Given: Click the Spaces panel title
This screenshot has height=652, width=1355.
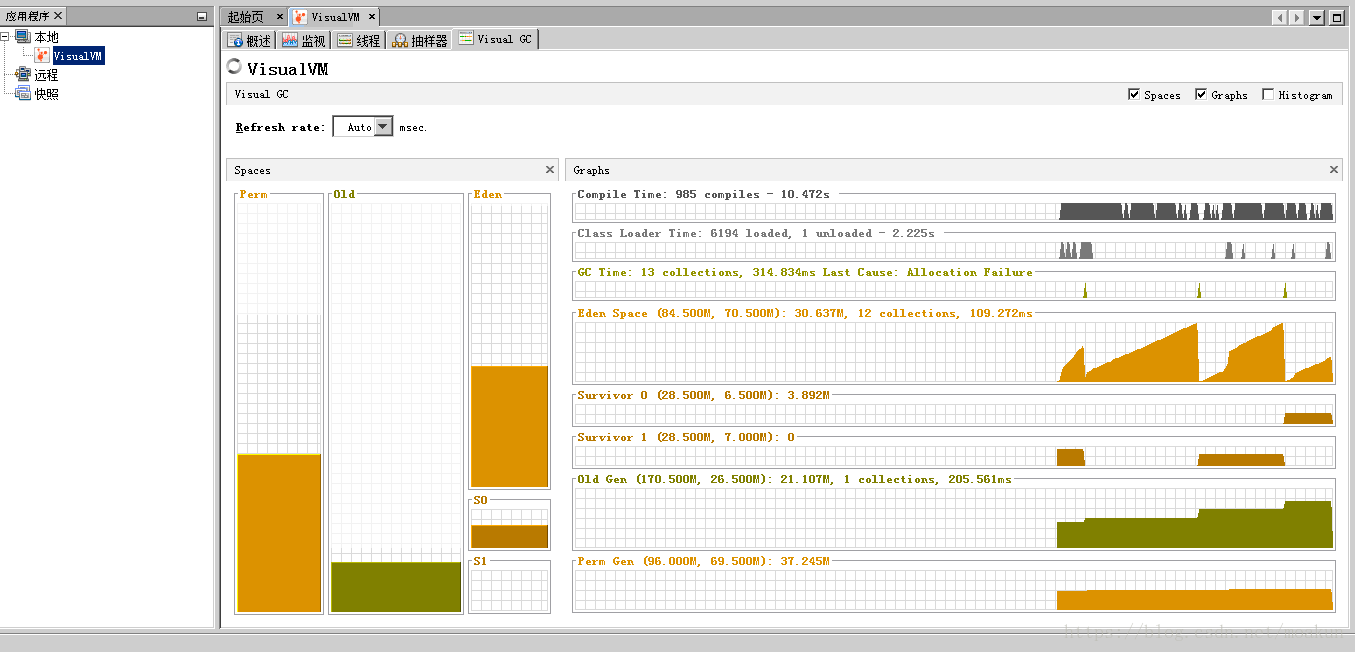Looking at the screenshot, I should tap(252, 170).
